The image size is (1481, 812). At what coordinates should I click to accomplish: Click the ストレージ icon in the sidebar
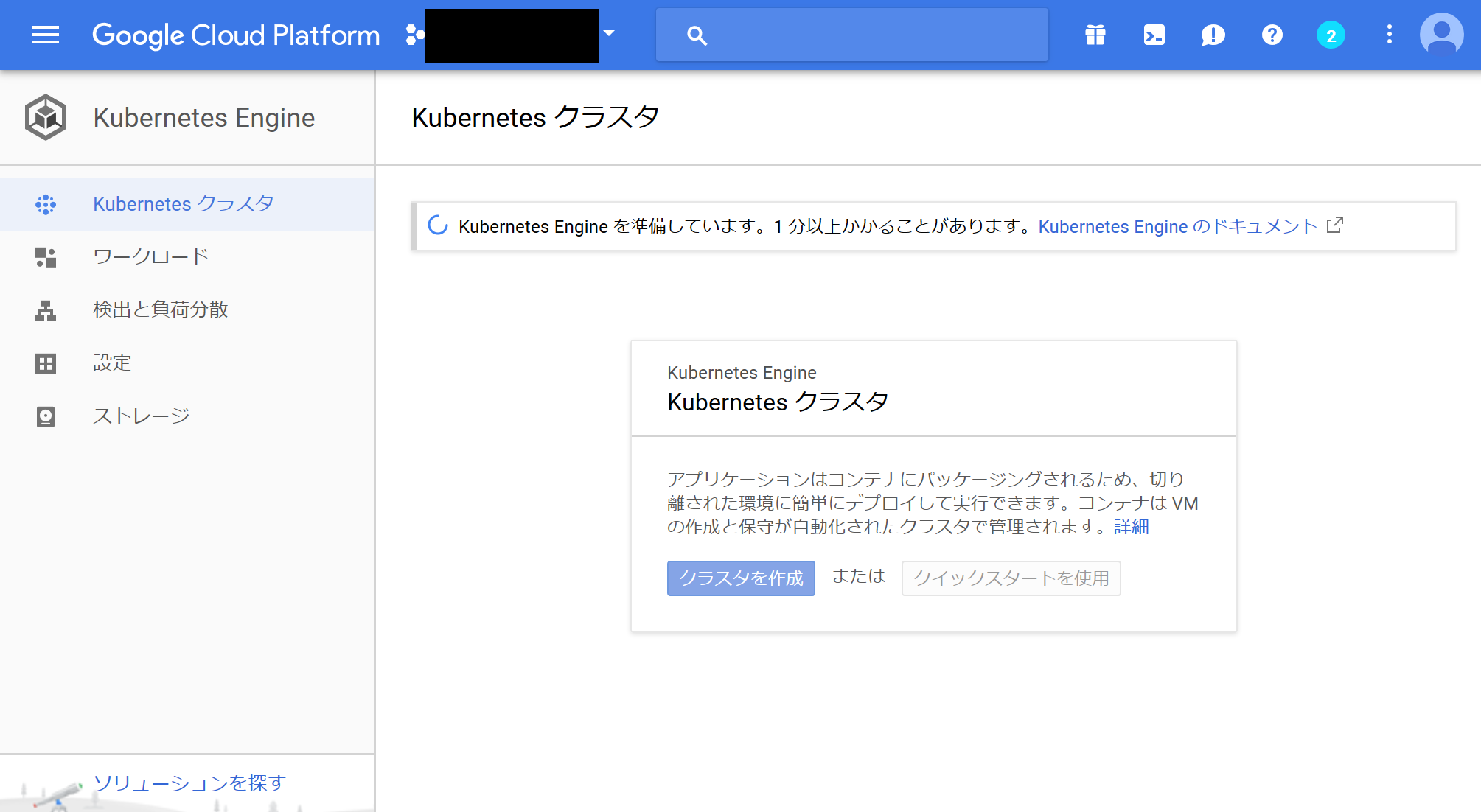click(45, 416)
